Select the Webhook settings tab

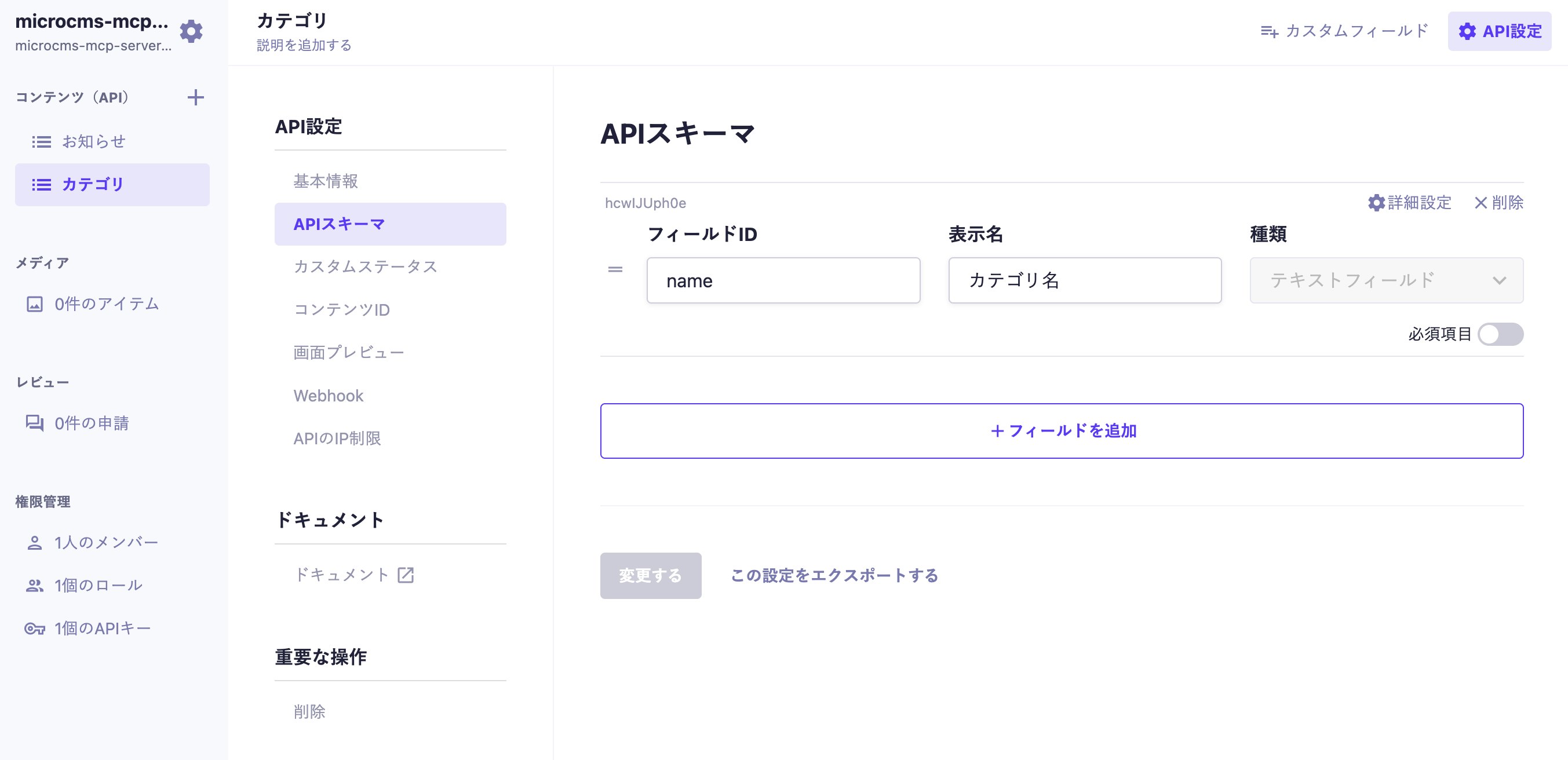328,396
